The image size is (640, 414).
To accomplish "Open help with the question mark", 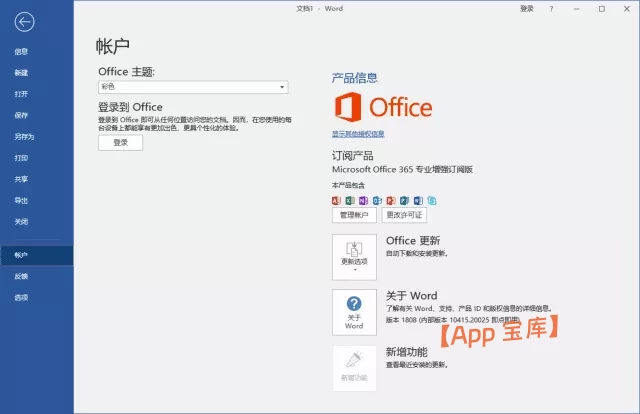I will pyautogui.click(x=551, y=9).
